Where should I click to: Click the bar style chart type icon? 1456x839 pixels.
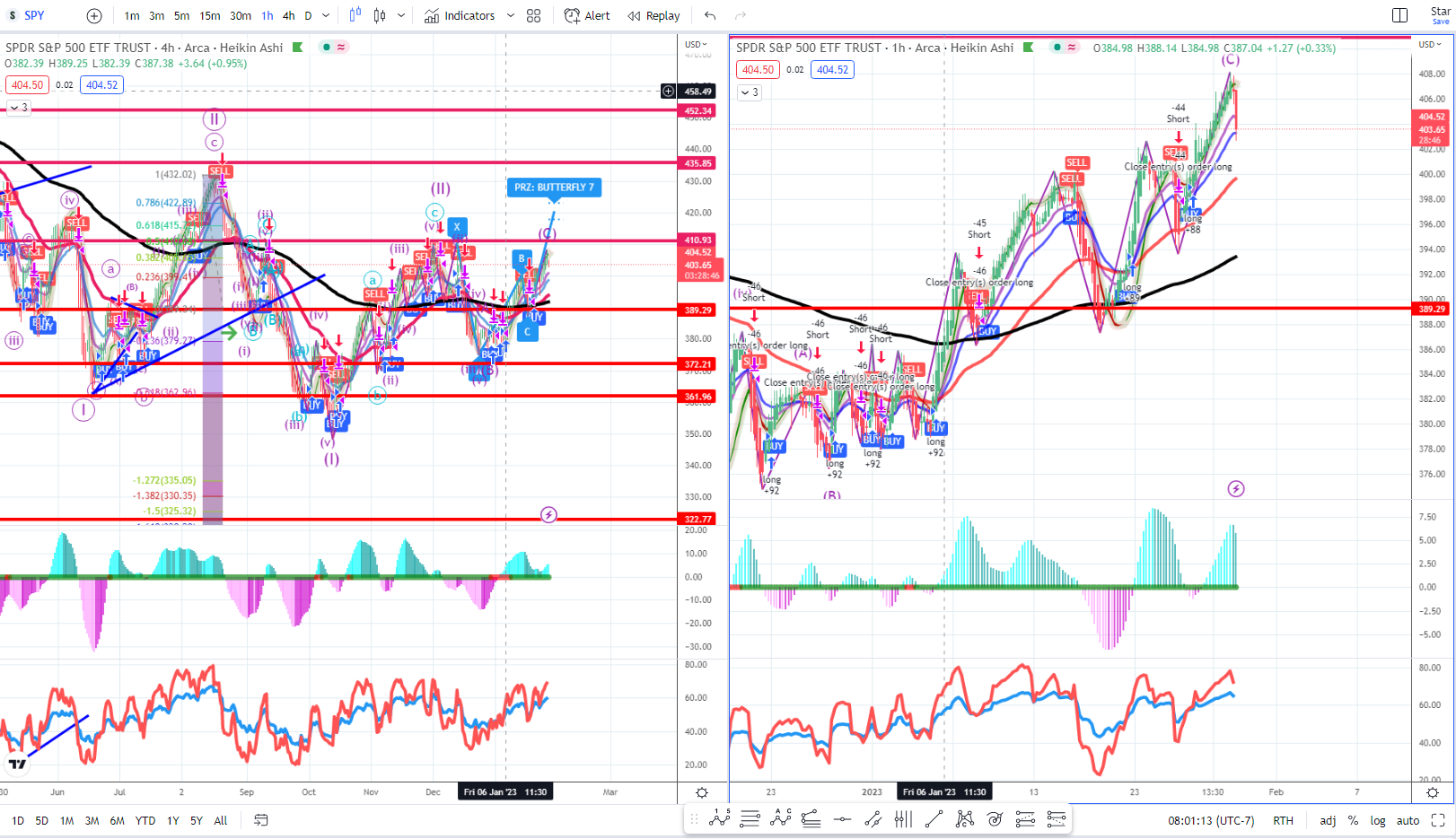(380, 15)
